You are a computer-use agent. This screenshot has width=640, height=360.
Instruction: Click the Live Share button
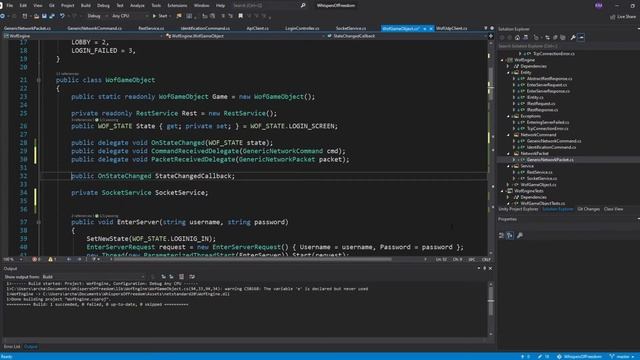pos(623,17)
